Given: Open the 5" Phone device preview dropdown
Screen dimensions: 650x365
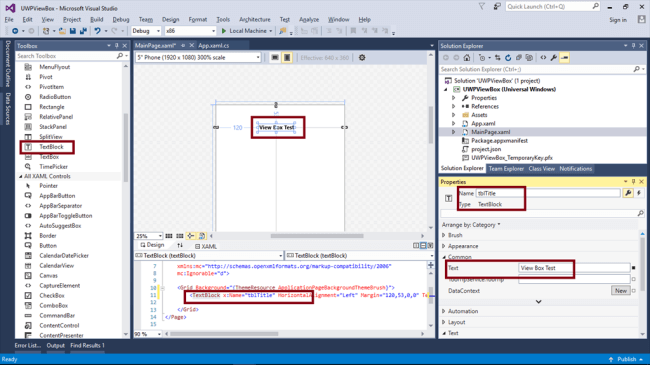Looking at the screenshot, I should [198, 58].
